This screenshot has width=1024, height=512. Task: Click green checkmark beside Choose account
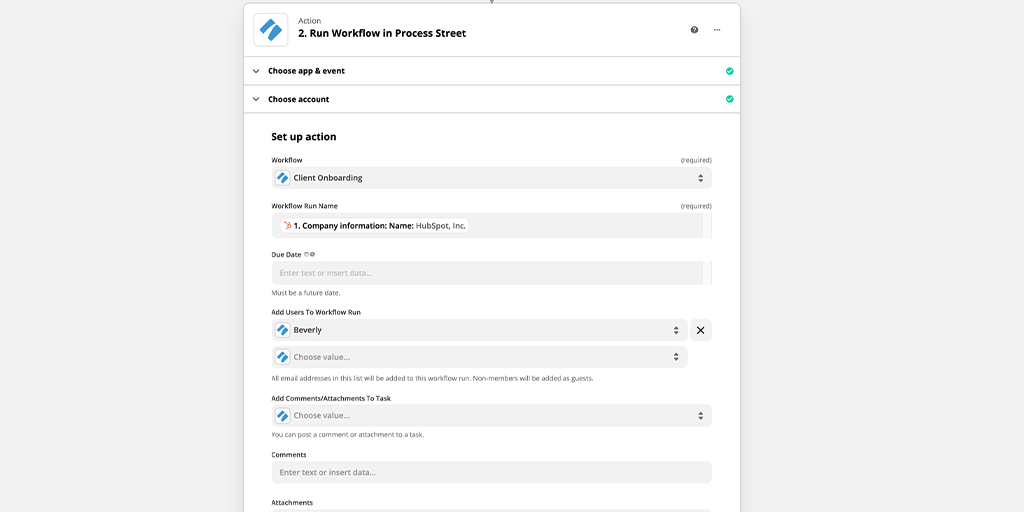pyautogui.click(x=729, y=99)
